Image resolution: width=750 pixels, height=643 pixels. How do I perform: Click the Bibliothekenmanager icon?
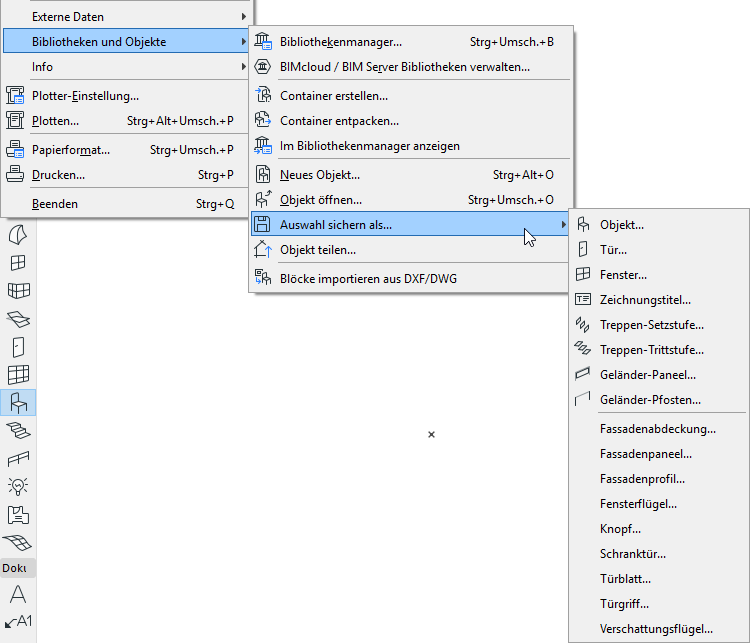click(x=263, y=41)
